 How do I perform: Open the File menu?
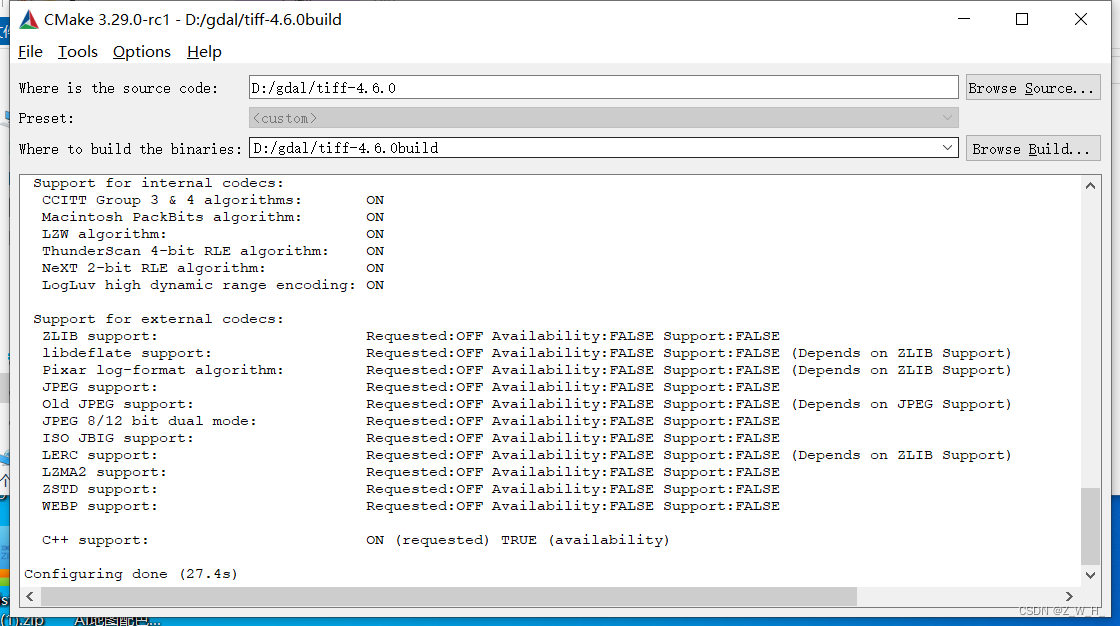30,51
